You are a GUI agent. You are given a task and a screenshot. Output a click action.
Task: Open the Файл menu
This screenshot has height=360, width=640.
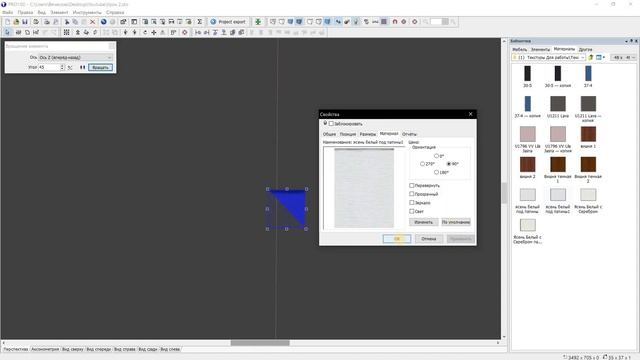pyautogui.click(x=8, y=12)
